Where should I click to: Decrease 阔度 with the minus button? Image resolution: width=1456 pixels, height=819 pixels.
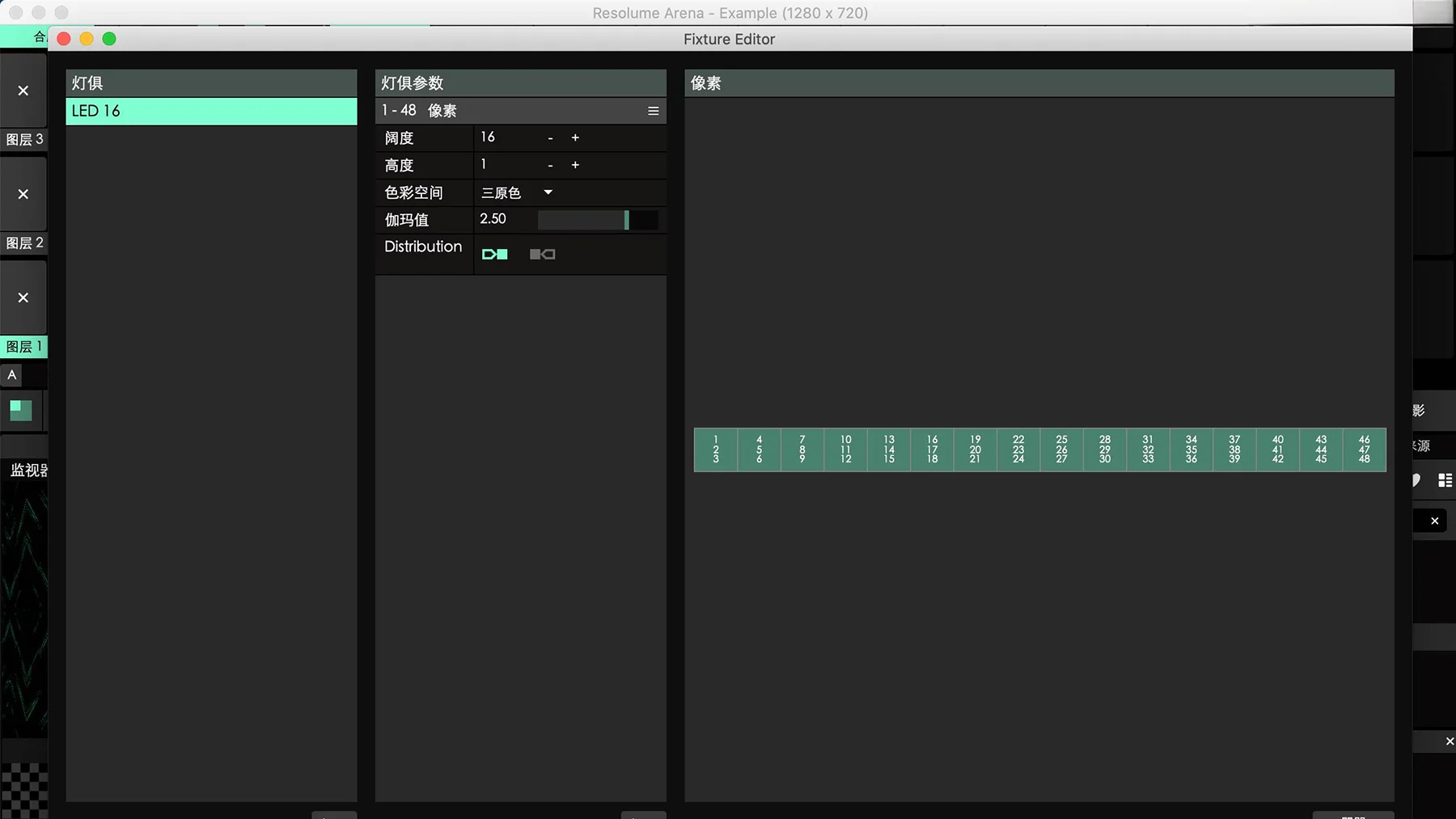click(550, 138)
